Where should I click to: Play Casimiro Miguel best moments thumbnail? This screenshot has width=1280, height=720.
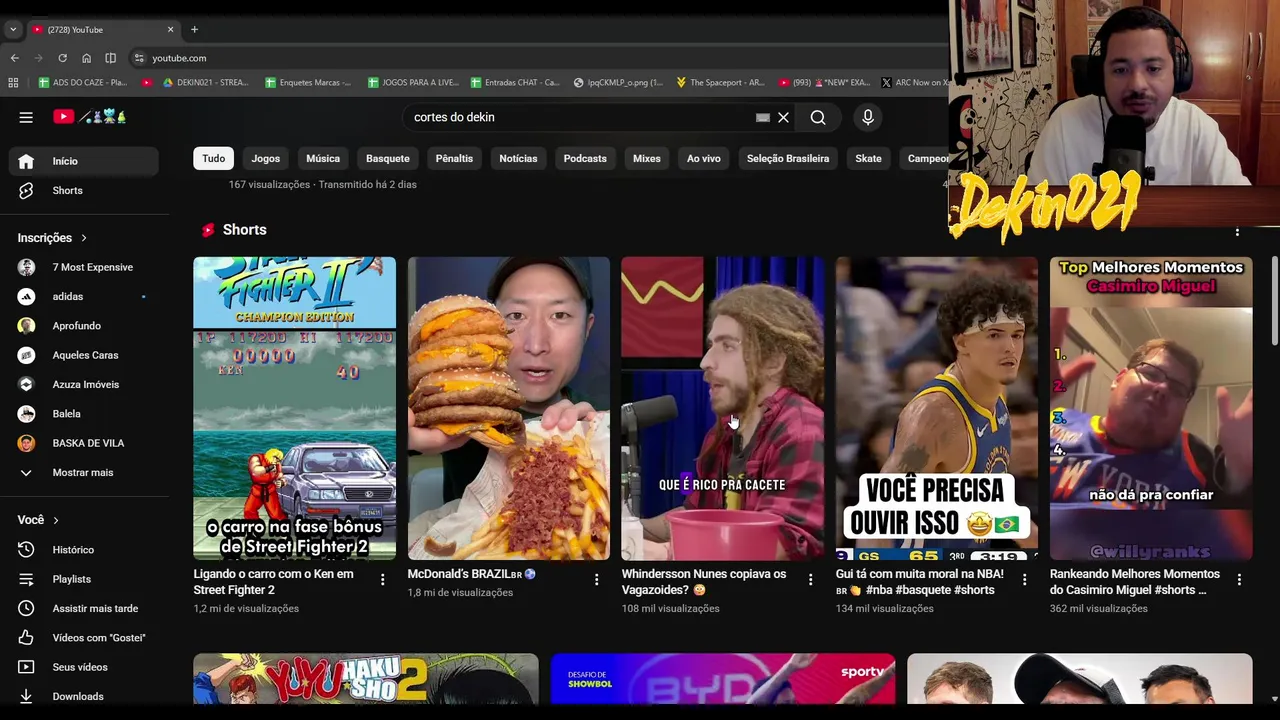click(x=1151, y=408)
